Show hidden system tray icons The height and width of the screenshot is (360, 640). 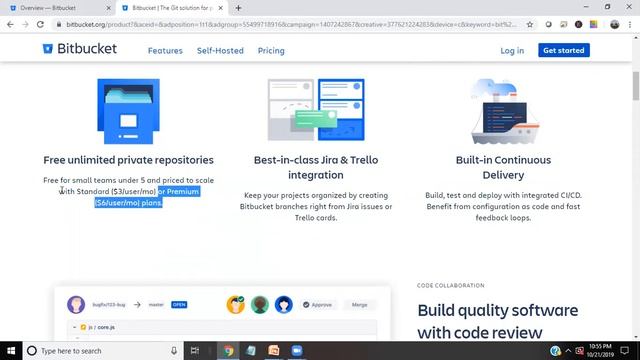568,351
